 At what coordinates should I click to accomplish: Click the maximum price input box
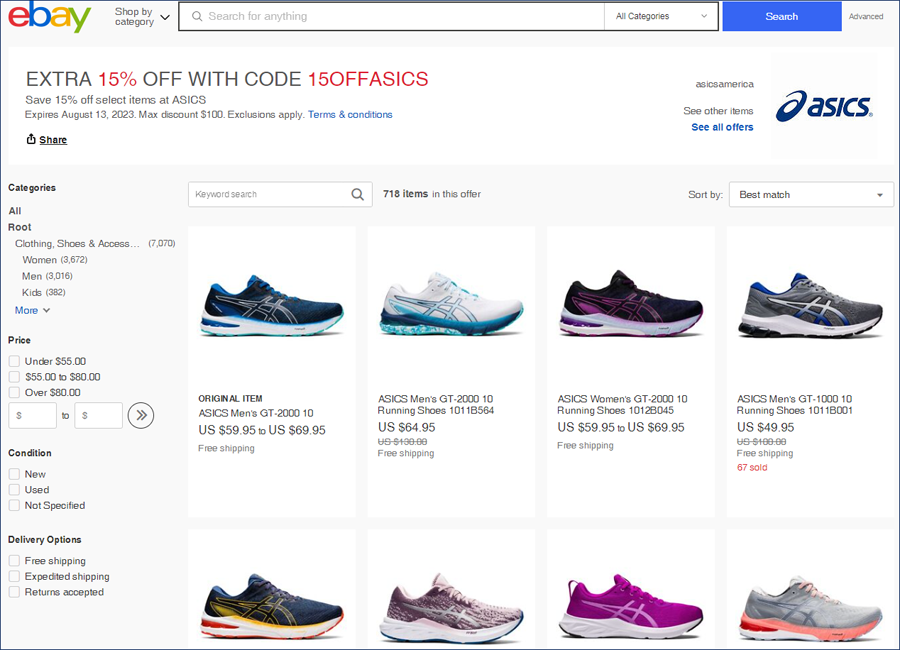98,415
